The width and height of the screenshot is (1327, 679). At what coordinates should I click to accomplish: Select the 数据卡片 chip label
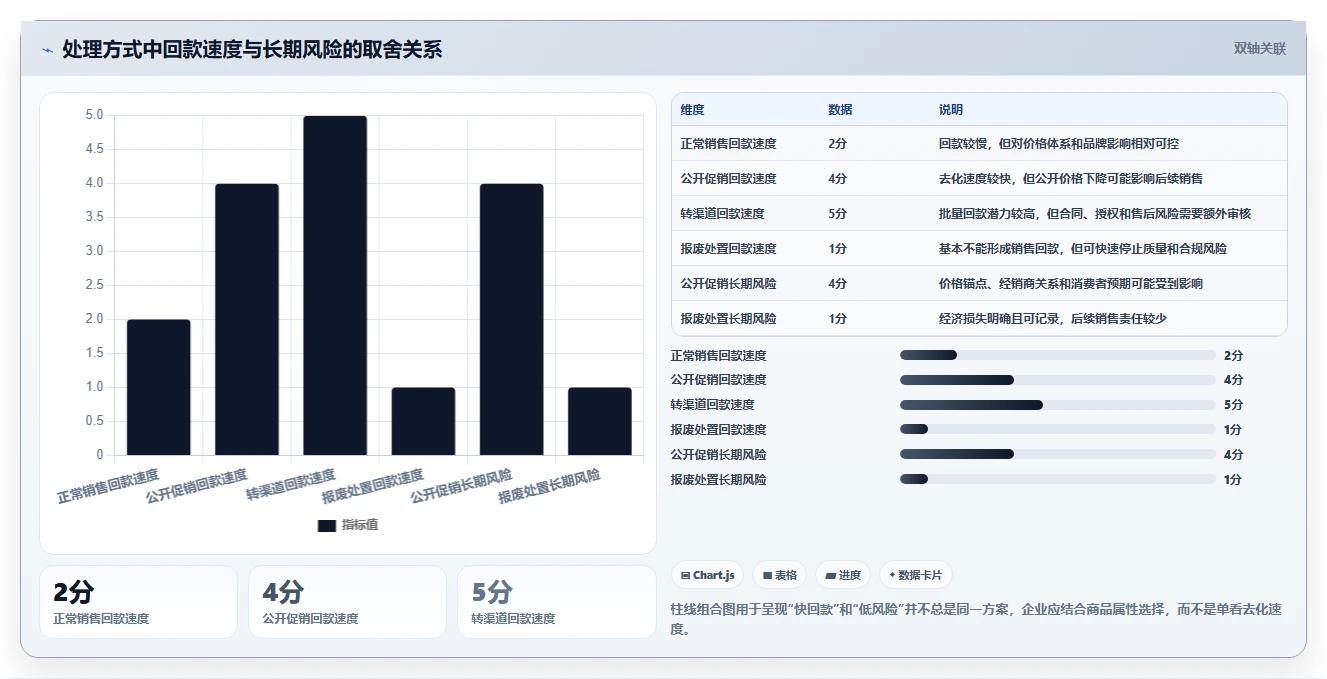[920, 575]
